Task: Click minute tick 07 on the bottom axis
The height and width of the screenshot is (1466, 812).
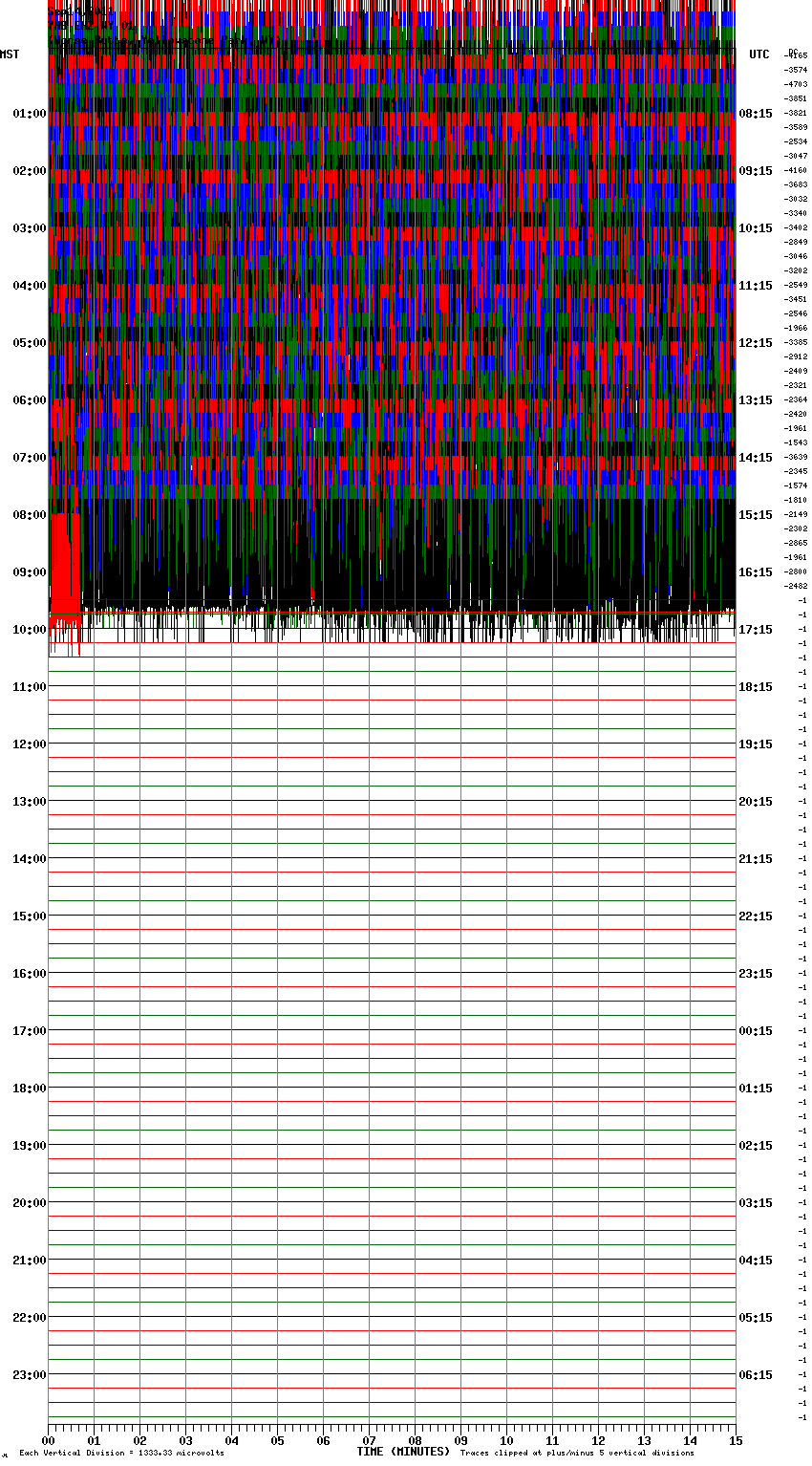Action: (369, 1440)
